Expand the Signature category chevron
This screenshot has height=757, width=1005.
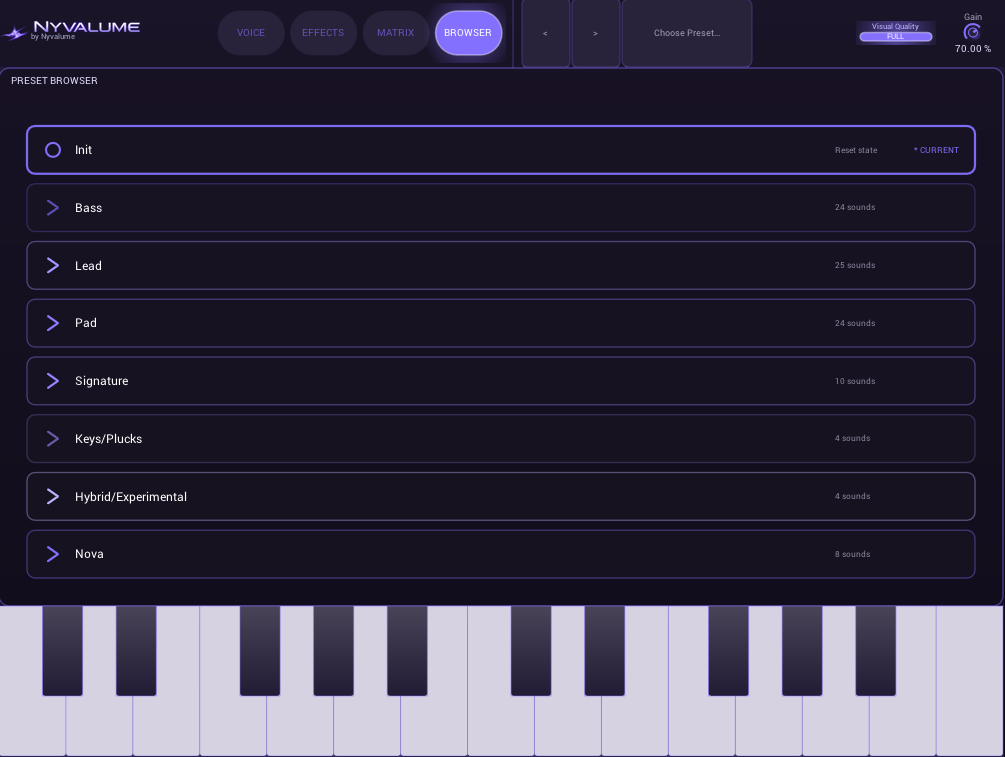[x=53, y=381]
